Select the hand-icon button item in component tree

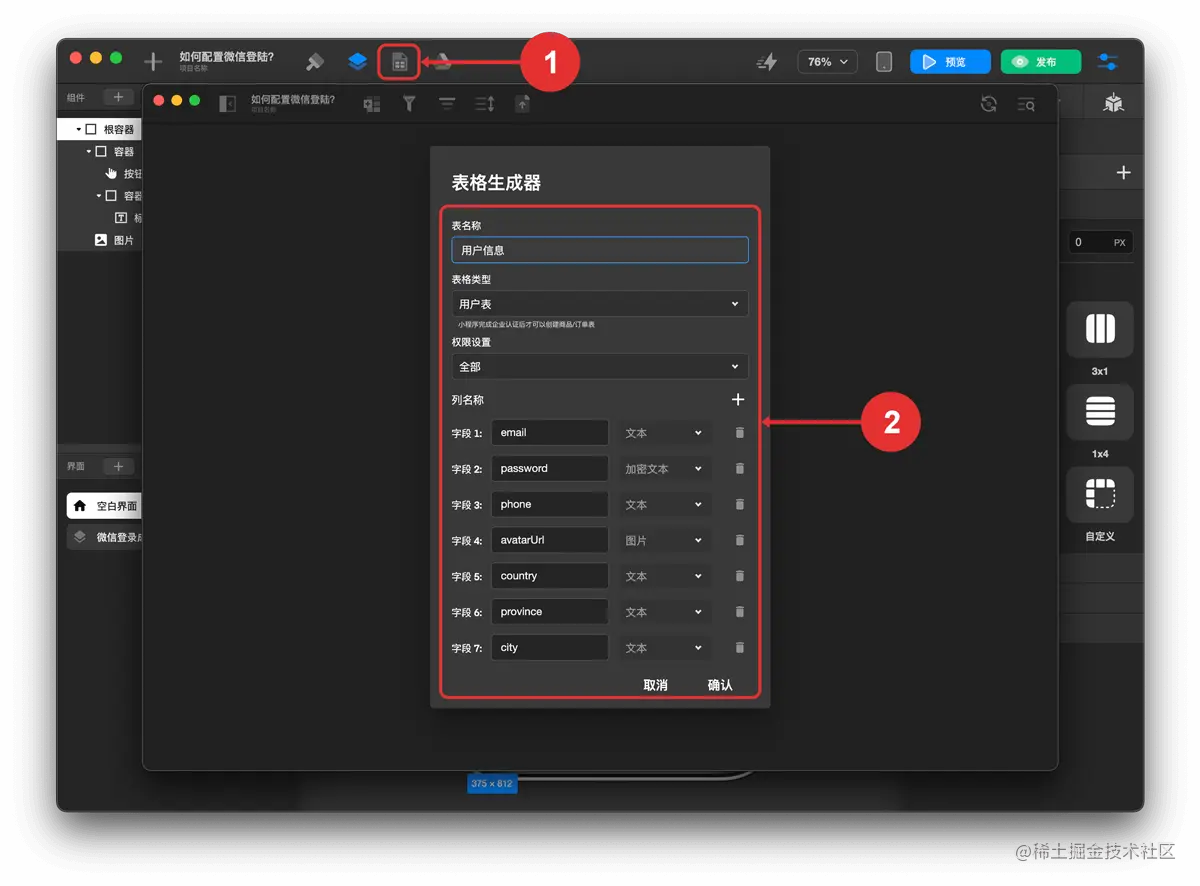[124, 173]
